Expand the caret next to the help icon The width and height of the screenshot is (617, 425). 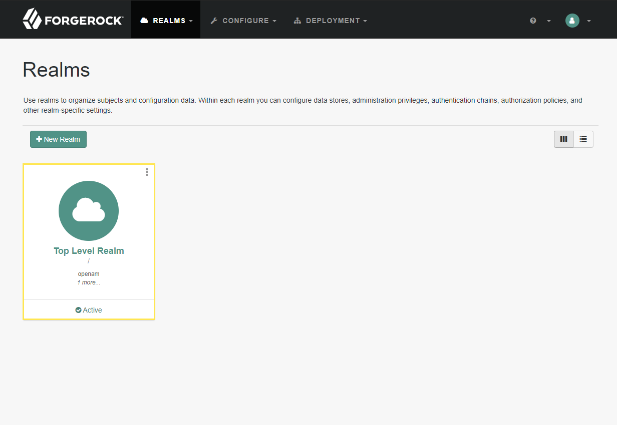549,21
